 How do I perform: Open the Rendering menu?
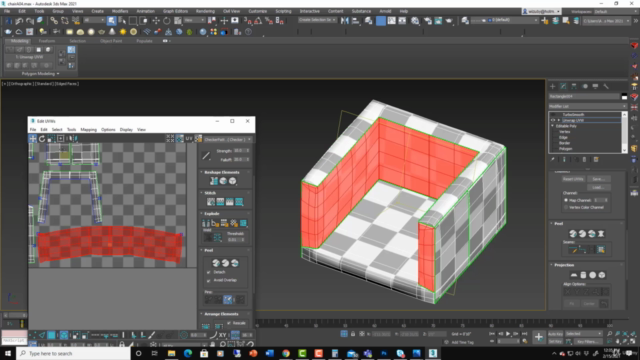coord(205,11)
